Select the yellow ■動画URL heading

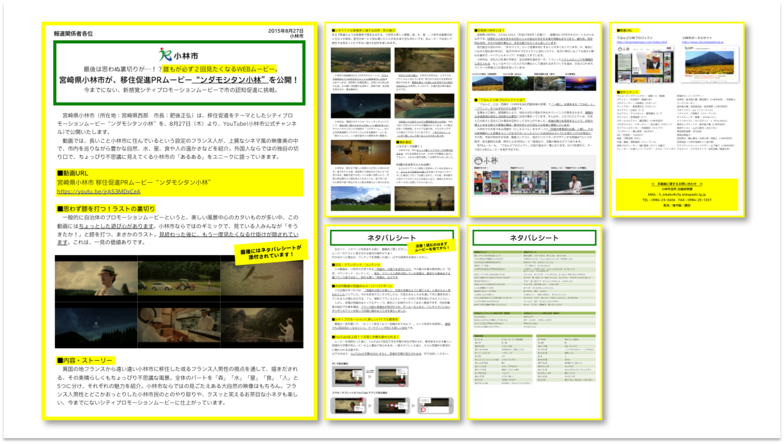point(73,173)
